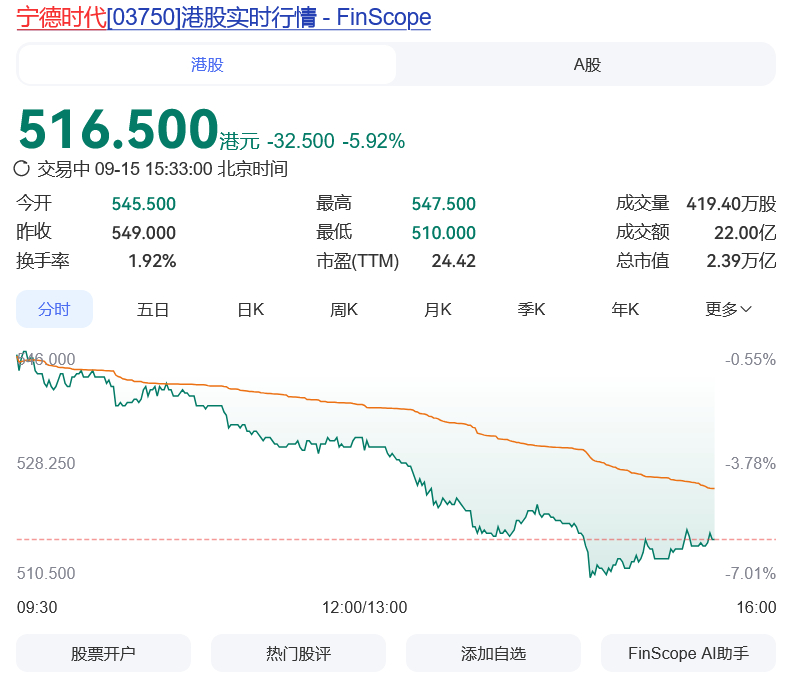Click the 换手率 value 1.92%
This screenshot has width=808, height=681.
coord(152,261)
